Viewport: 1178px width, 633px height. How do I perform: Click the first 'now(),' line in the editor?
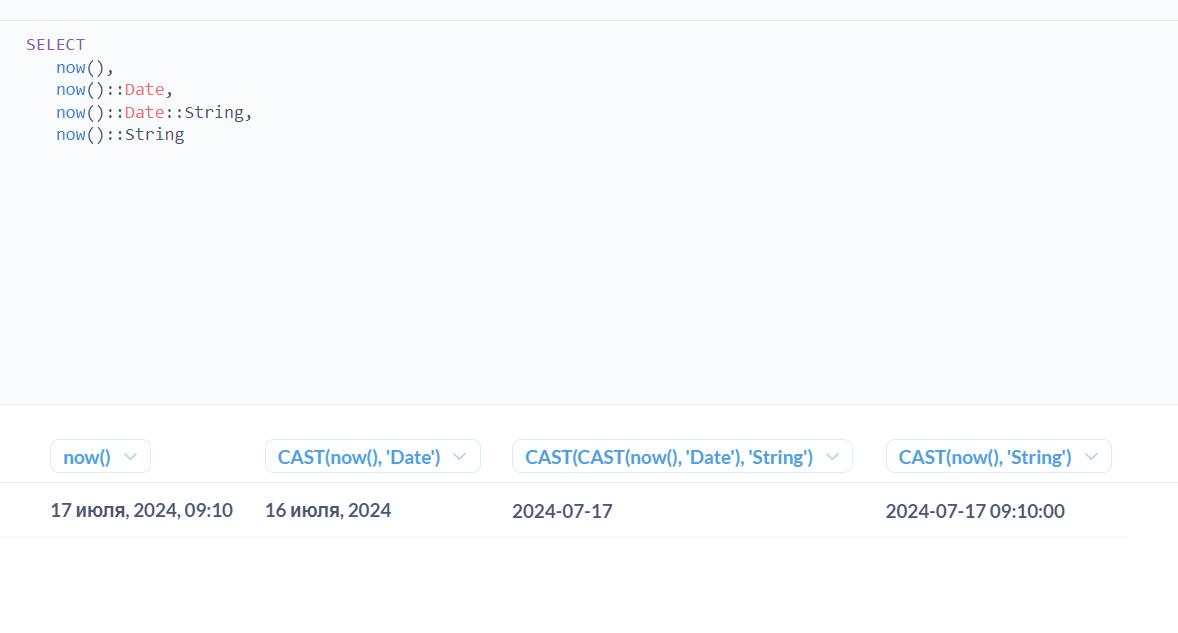tap(85, 68)
